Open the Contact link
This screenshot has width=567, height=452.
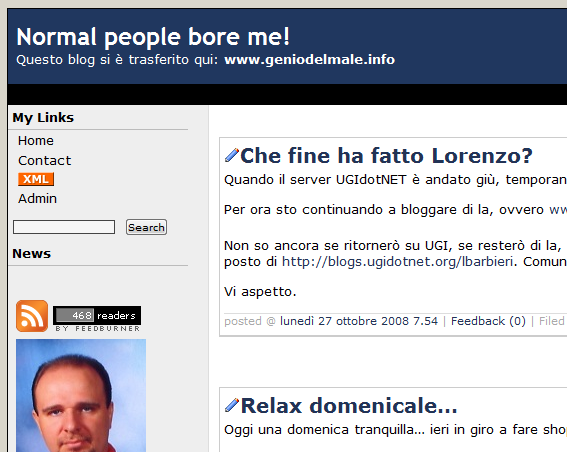(x=44, y=161)
